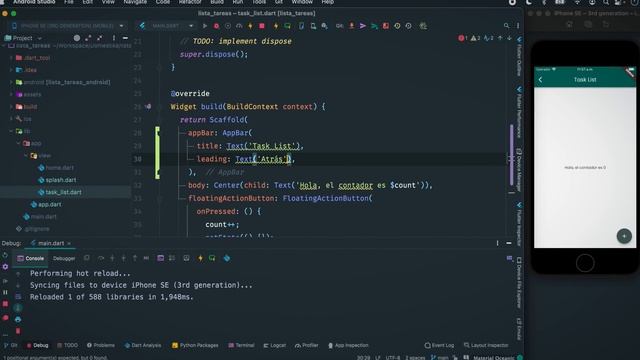Switch to the Debugger tab
The image size is (640, 360).
64,258
